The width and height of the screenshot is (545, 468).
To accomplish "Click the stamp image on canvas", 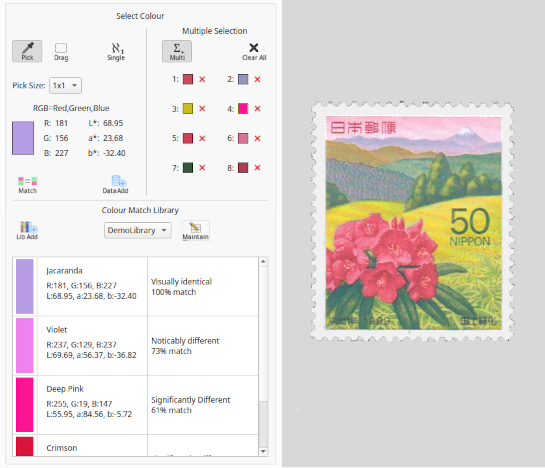I will pos(412,221).
